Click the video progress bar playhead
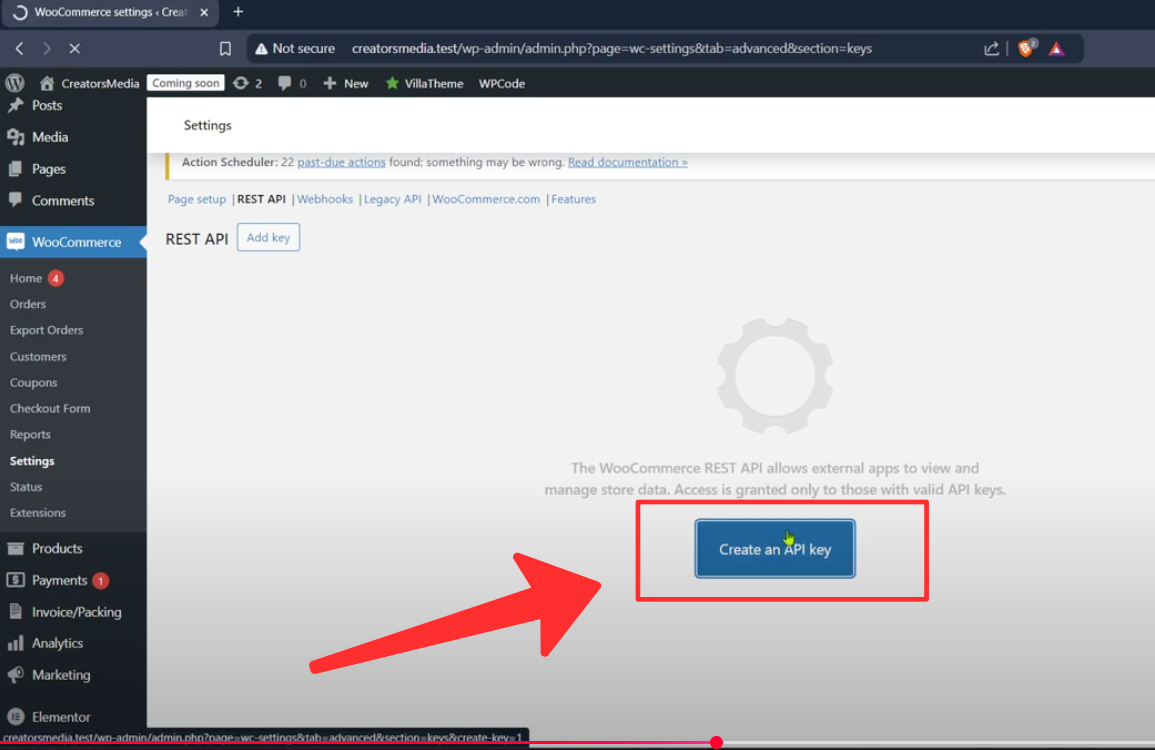Image resolution: width=1155 pixels, height=750 pixels. click(716, 743)
